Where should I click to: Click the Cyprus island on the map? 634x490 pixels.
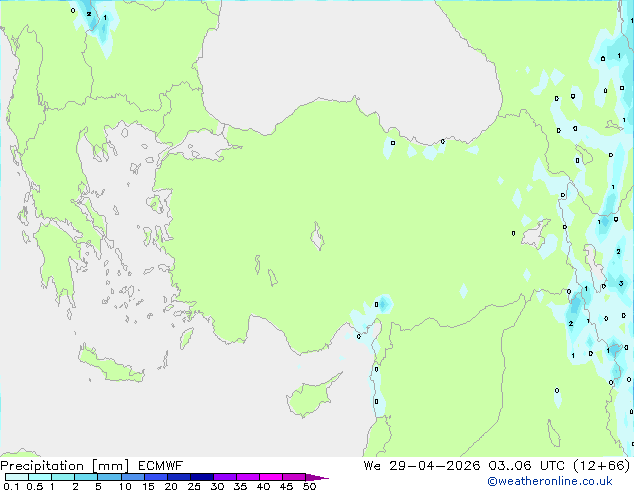pos(311,397)
